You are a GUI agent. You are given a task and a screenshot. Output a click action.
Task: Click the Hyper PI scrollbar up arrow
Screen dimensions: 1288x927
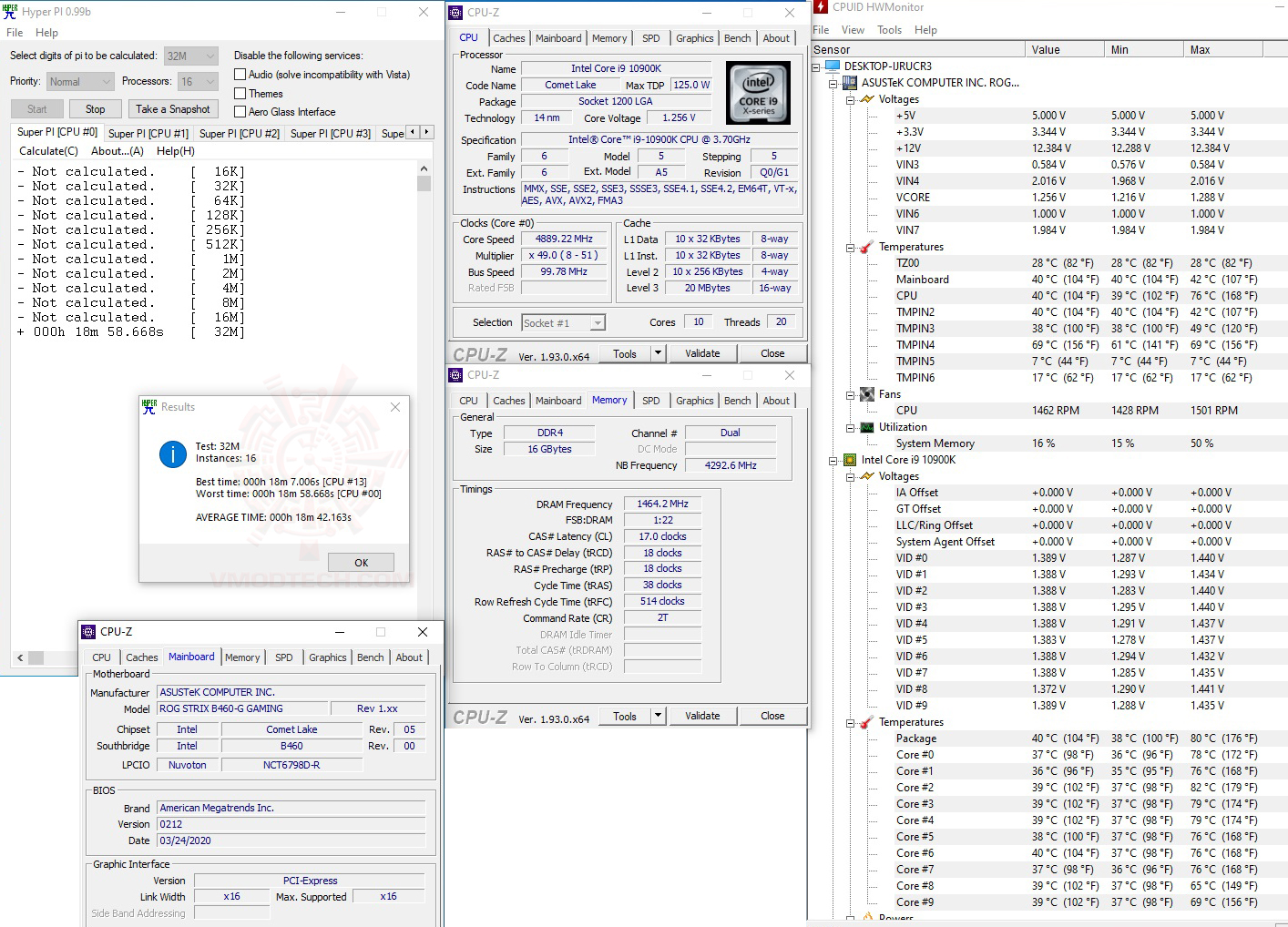424,168
